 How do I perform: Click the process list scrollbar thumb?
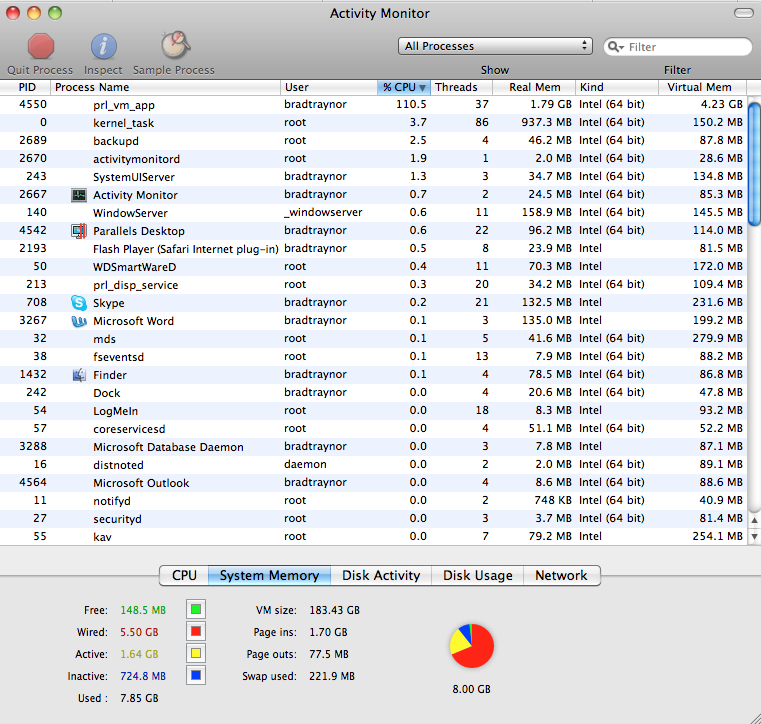point(754,164)
